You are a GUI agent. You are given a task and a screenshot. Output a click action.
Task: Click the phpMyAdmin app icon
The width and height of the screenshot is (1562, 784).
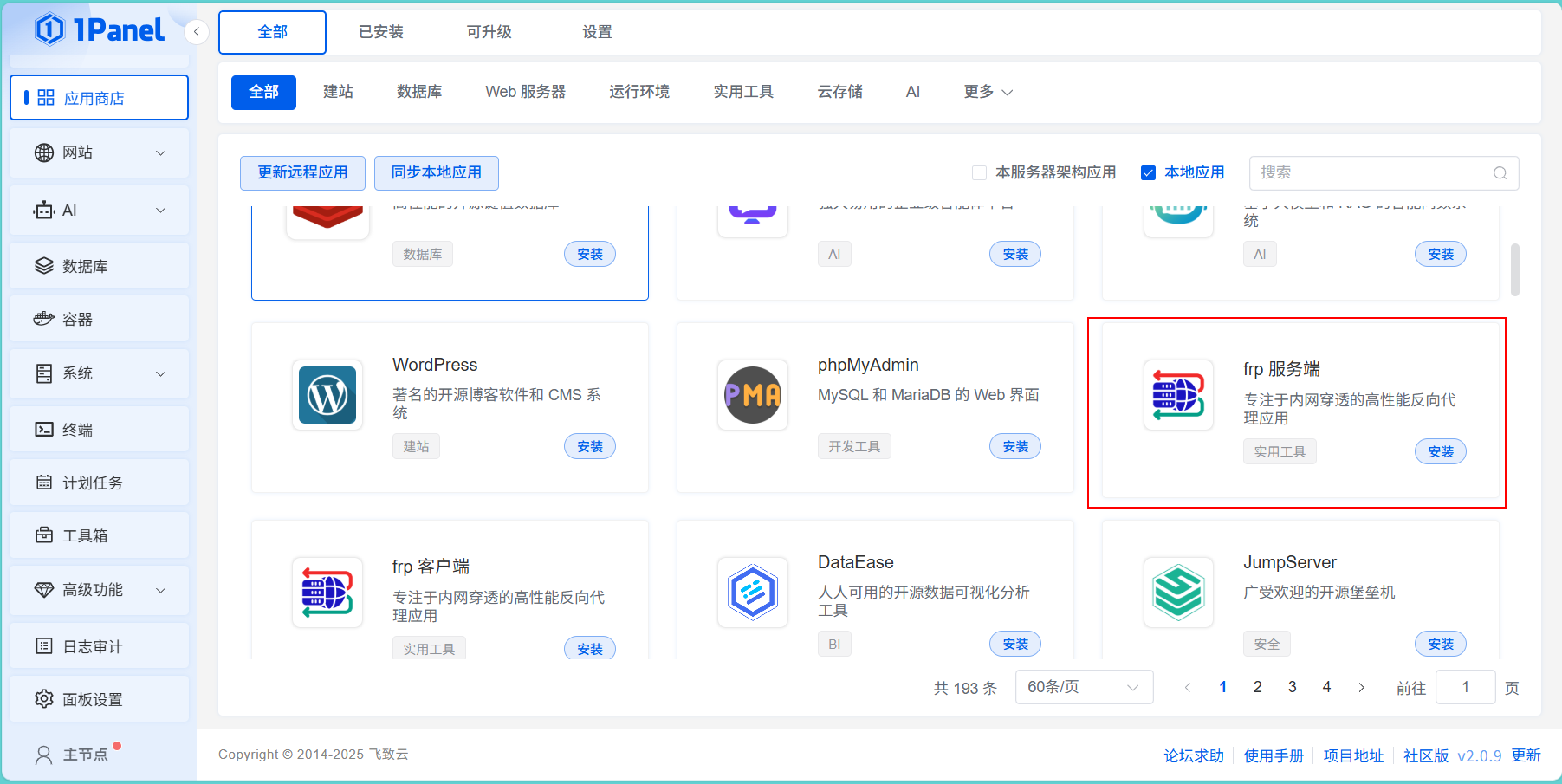pyautogui.click(x=752, y=395)
